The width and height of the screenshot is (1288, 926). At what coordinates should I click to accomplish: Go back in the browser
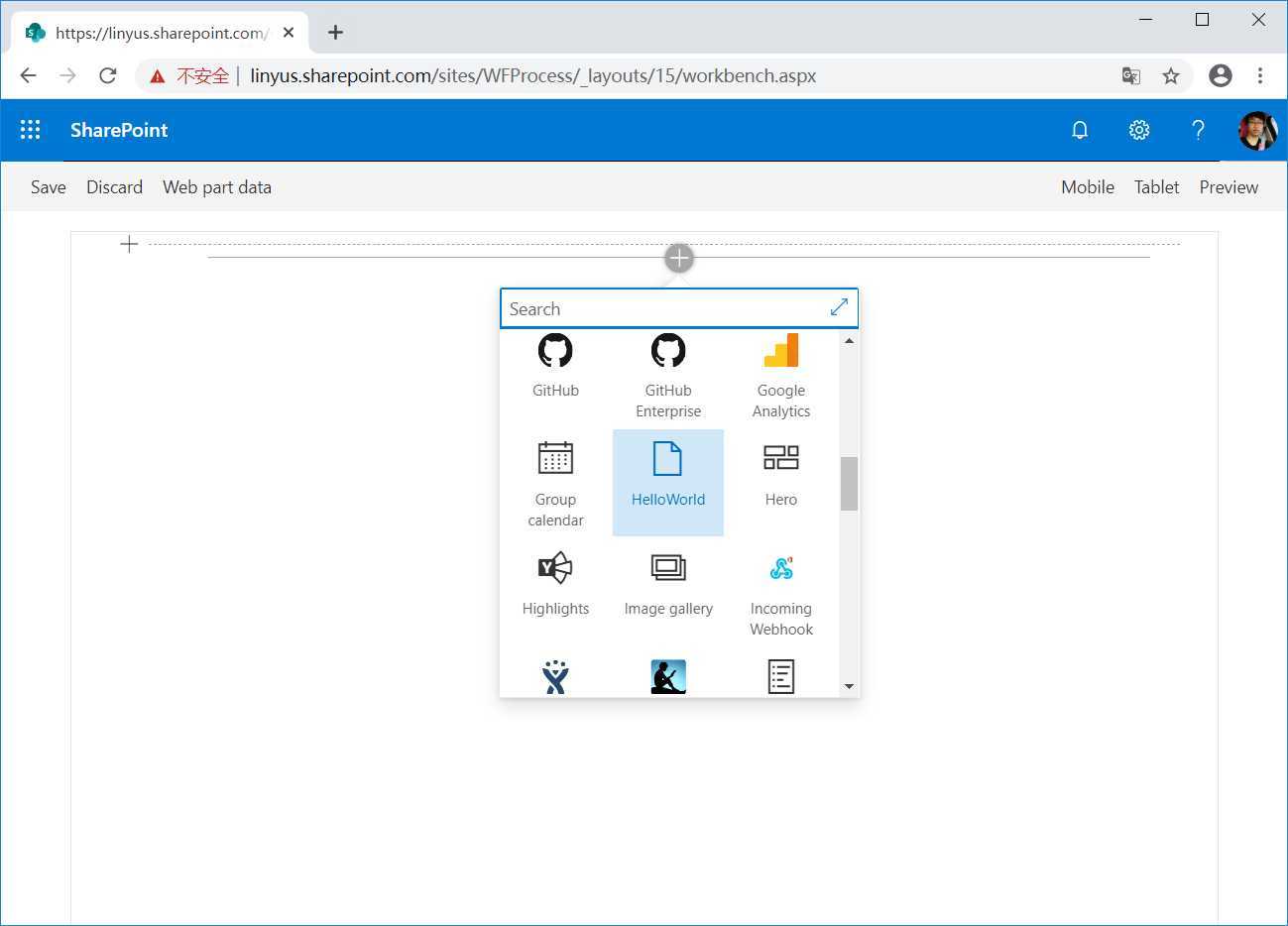click(x=28, y=75)
